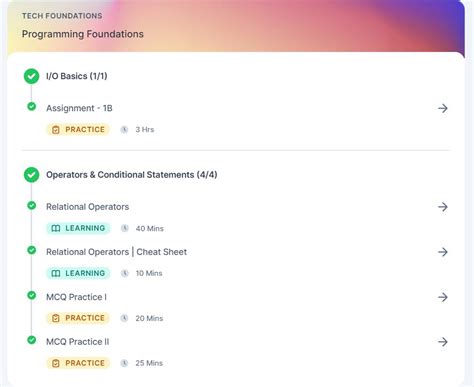Click the green checkmark beside Assignment - 1B
Image resolution: width=474 pixels, height=387 pixels.
click(x=32, y=107)
